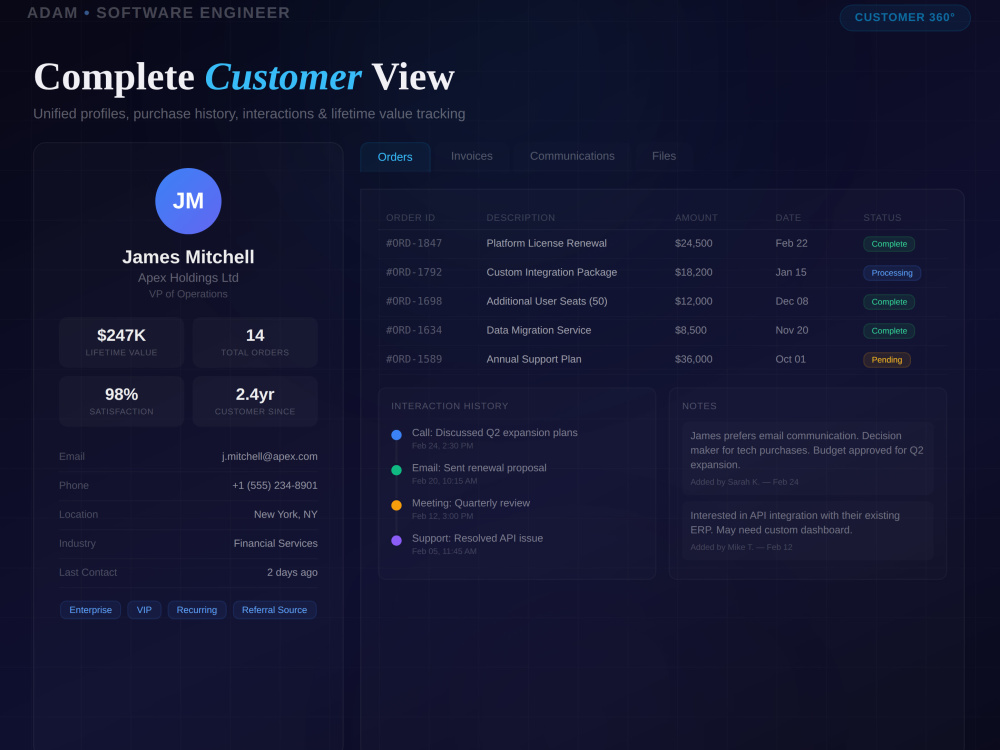Click the Amount column header

696,217
